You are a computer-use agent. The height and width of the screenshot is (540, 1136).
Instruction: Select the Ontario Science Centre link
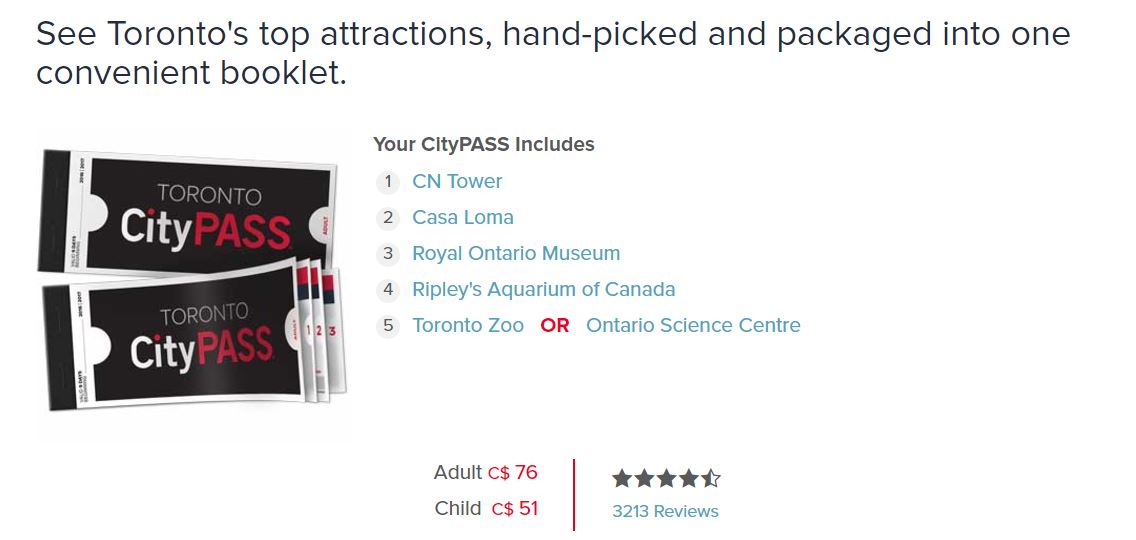tap(693, 325)
